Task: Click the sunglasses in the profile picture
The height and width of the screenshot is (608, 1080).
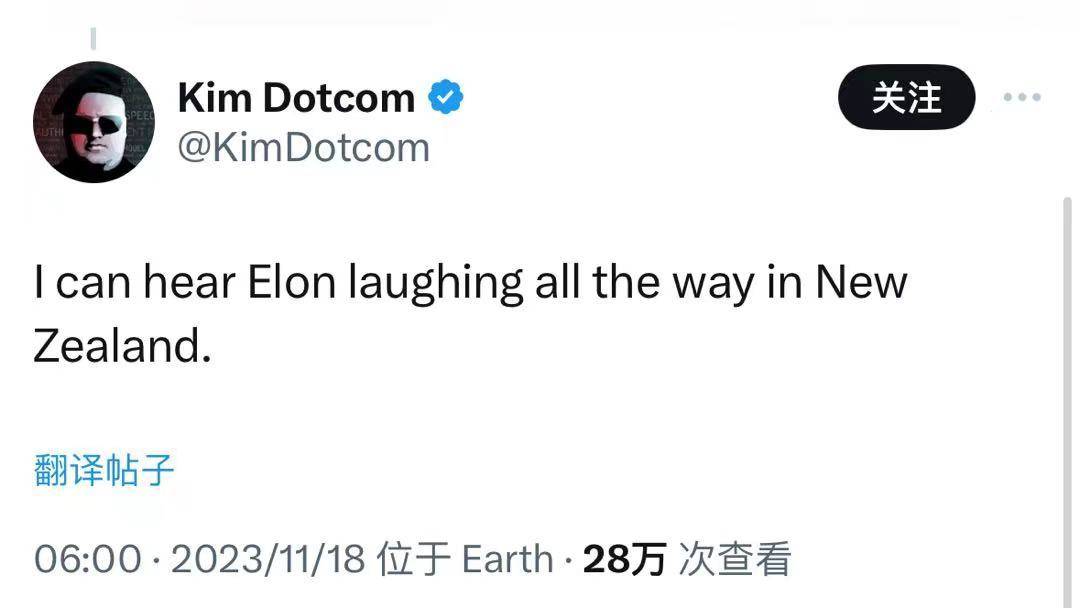Action: coord(96,125)
